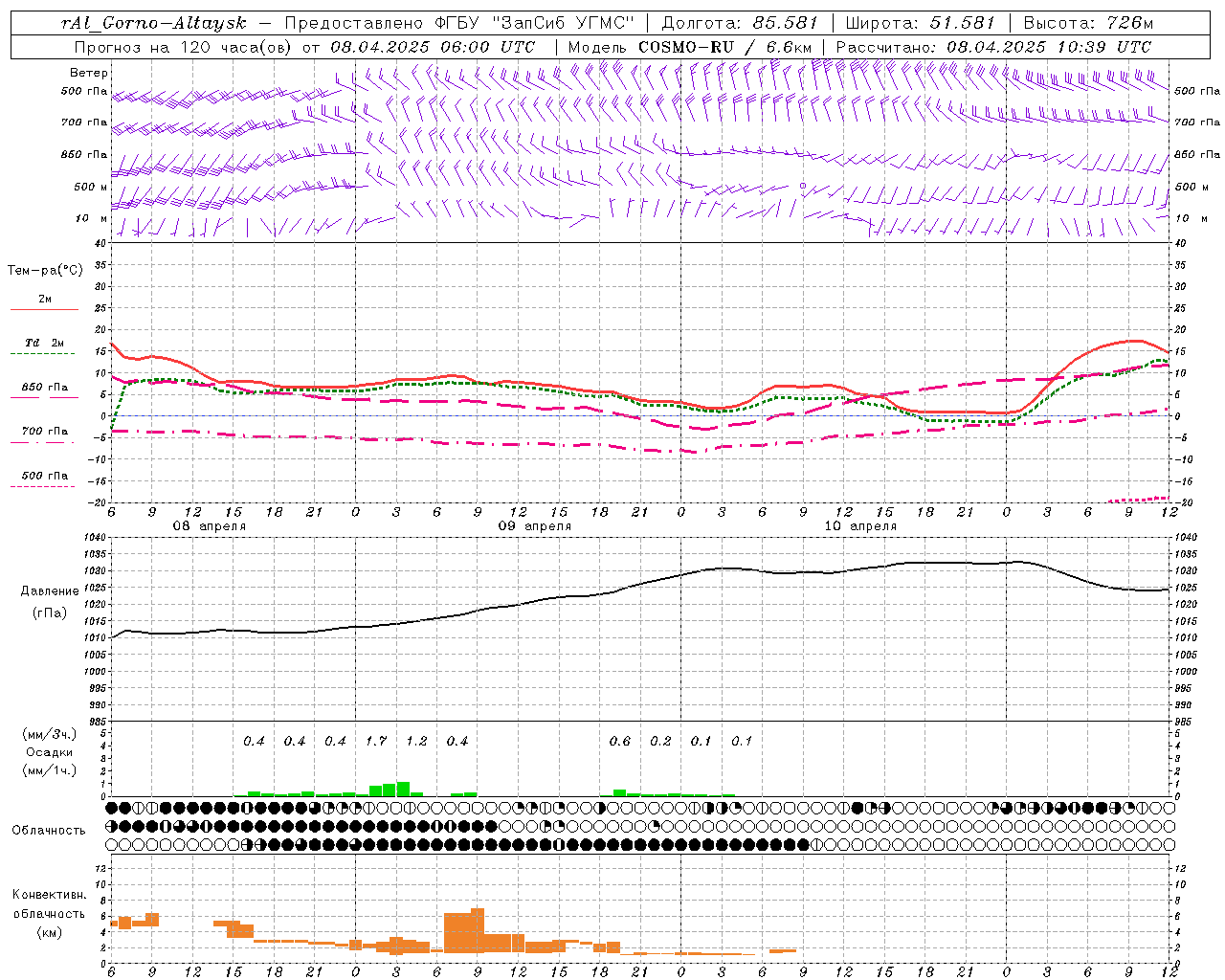Viewport: 1225px width, 980px height.
Task: Click the tallest green precipitation bar
Action: [x=403, y=790]
